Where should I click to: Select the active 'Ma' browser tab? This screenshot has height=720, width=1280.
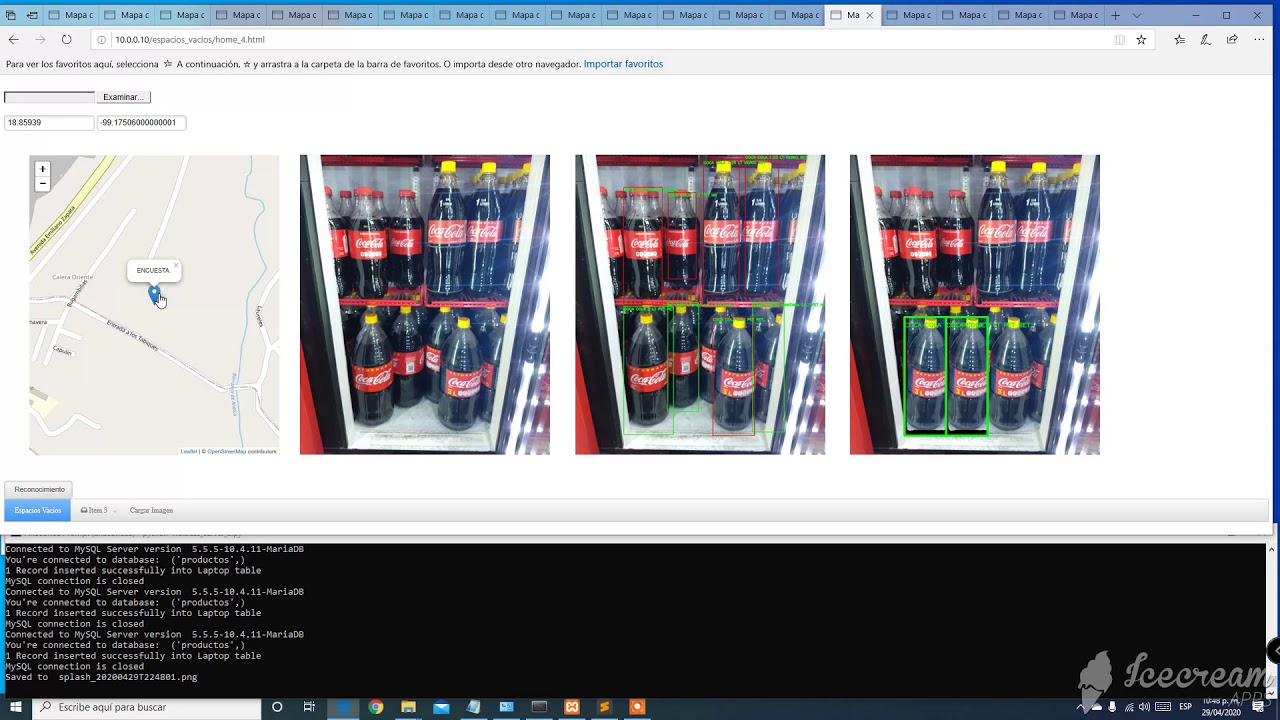point(852,15)
